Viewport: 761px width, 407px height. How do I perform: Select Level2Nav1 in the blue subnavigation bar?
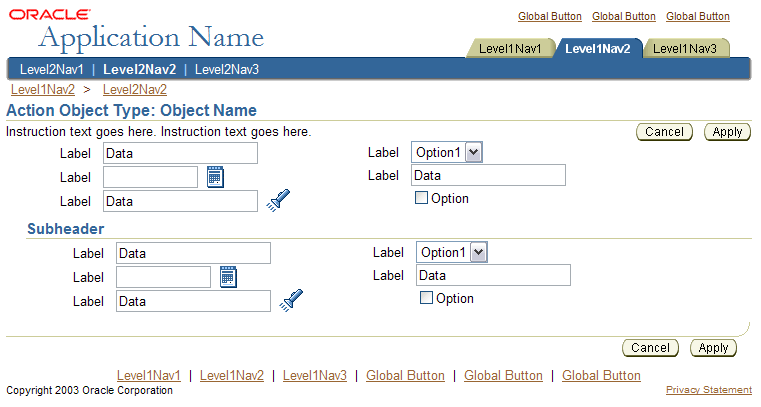[x=51, y=69]
